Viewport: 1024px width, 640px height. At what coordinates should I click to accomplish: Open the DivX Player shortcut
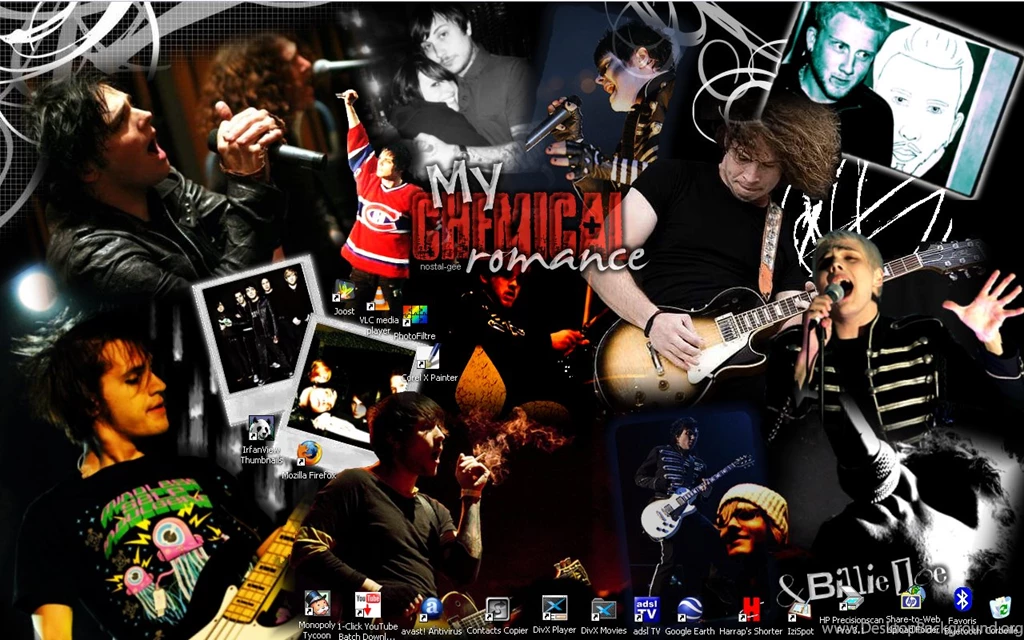tap(554, 609)
